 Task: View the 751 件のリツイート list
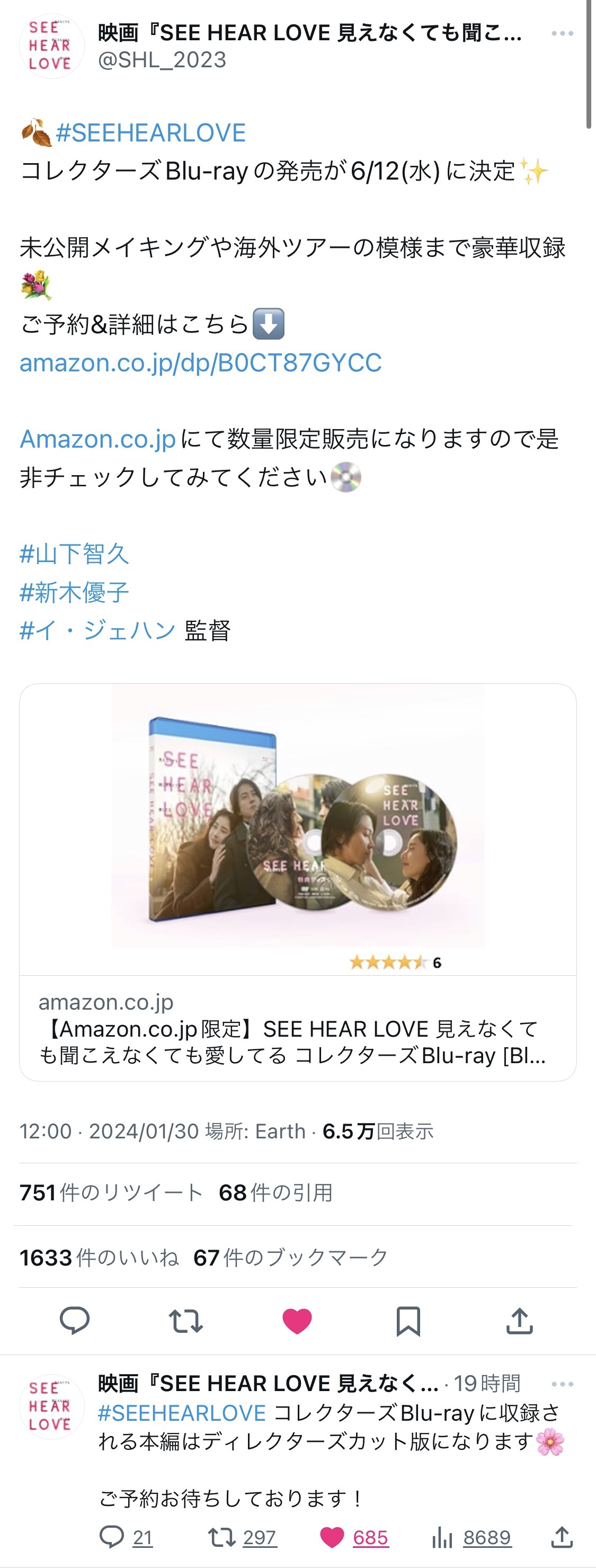[111, 1193]
